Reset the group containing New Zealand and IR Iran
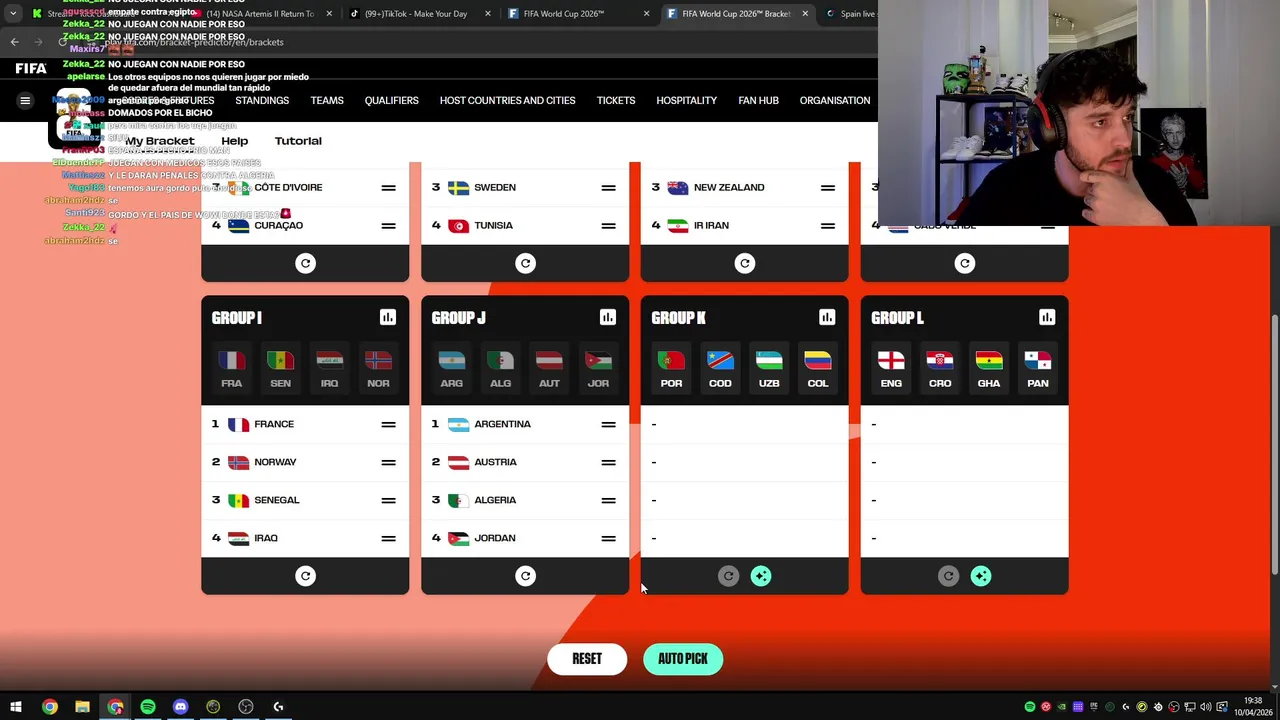Viewport: 1280px width, 720px height. (x=745, y=263)
